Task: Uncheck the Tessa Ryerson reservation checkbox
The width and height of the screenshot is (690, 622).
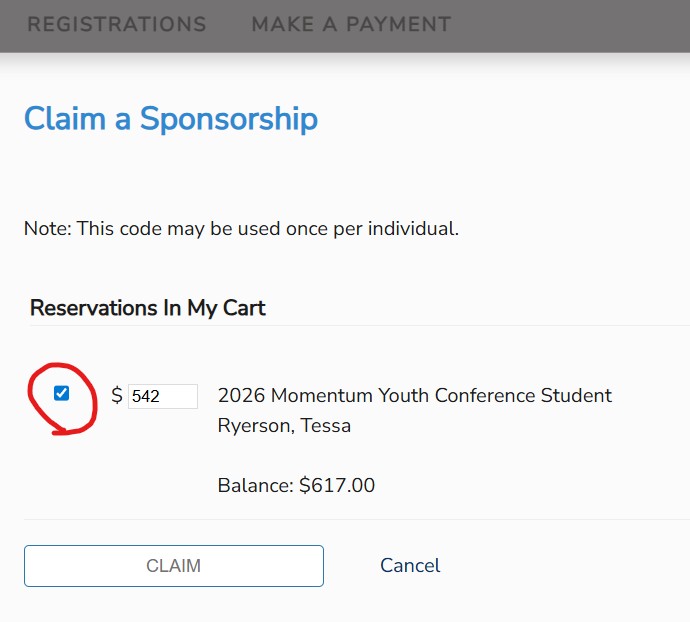Action: pyautogui.click(x=62, y=393)
